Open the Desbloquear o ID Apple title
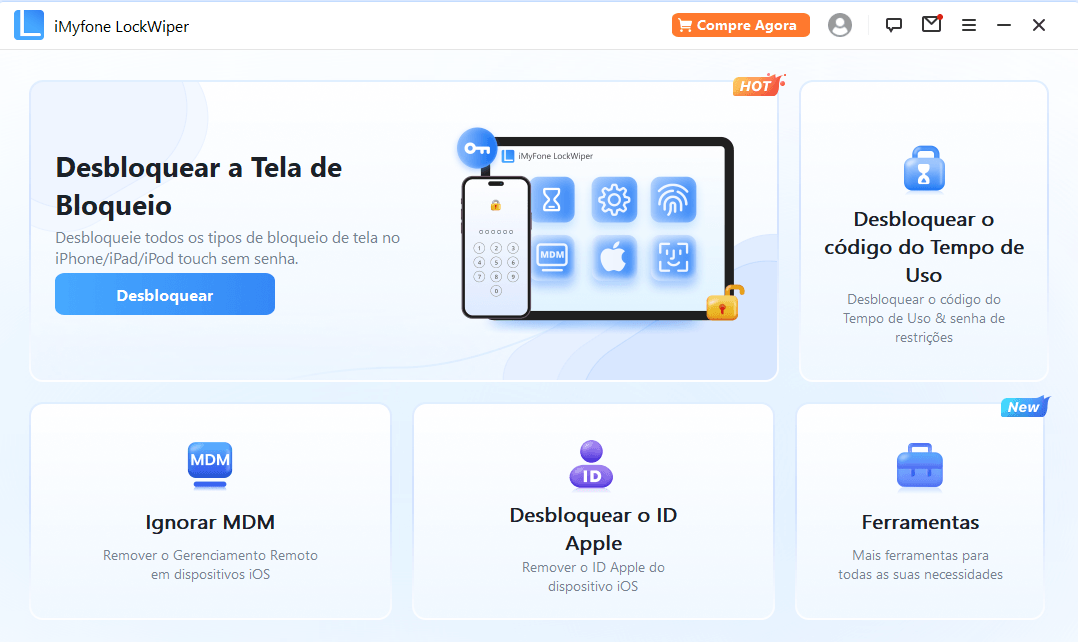1078x642 pixels. (x=593, y=529)
